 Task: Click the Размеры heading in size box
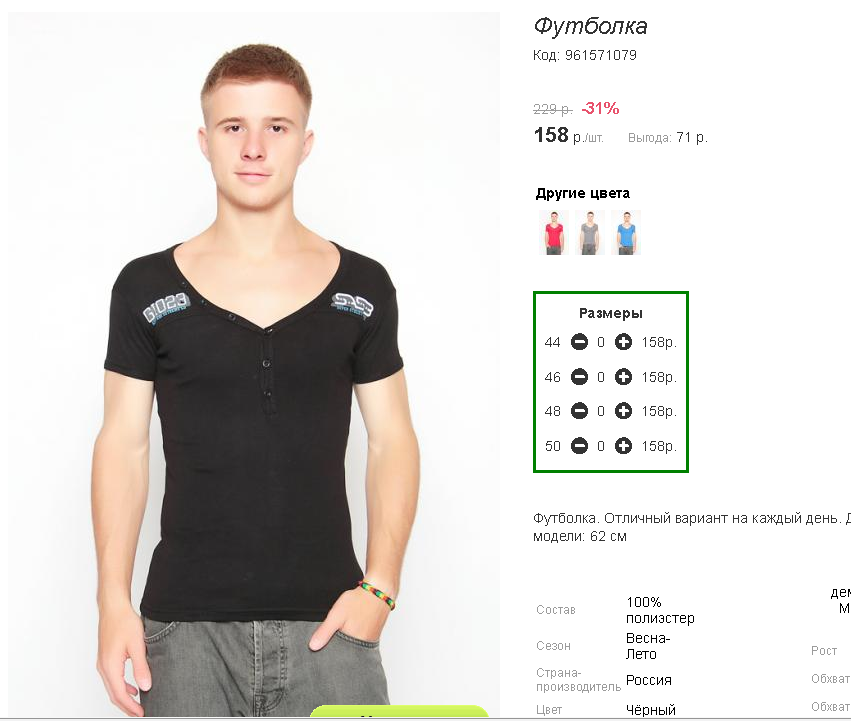611,313
